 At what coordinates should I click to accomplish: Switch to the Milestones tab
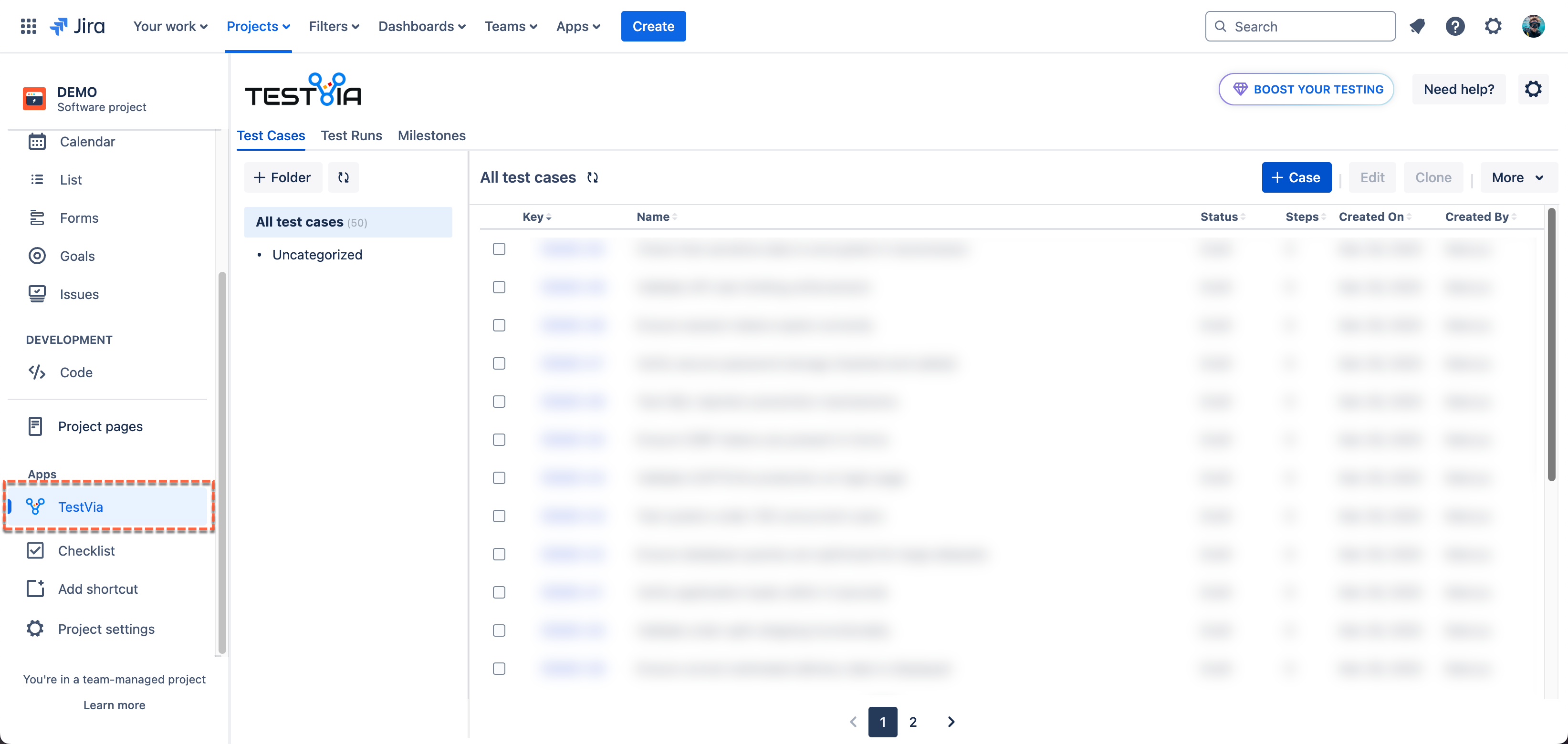(x=431, y=135)
